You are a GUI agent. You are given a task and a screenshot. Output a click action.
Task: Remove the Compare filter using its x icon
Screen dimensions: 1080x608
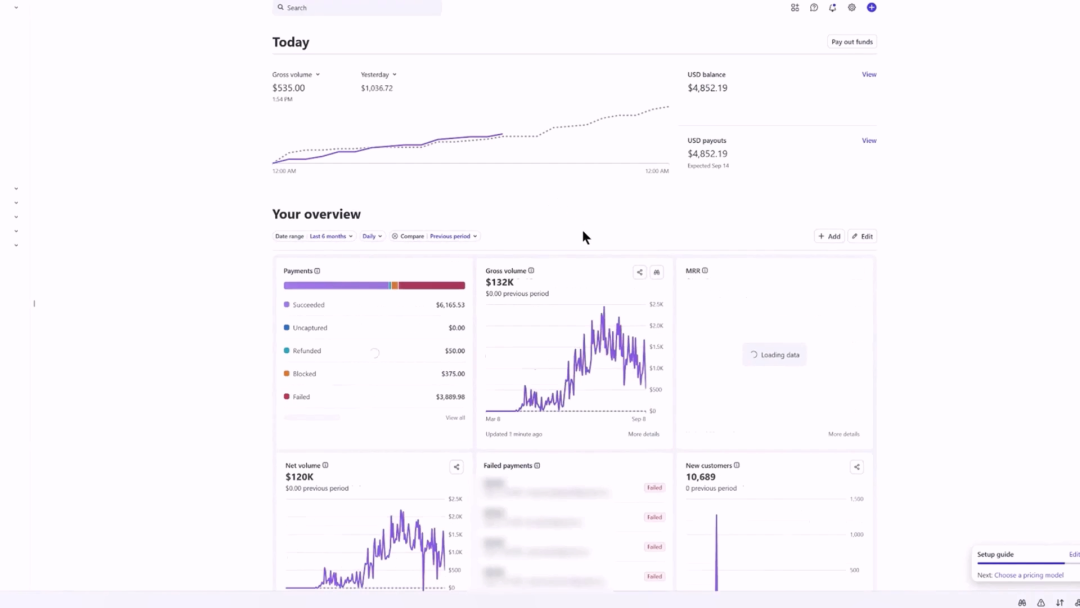pos(395,236)
